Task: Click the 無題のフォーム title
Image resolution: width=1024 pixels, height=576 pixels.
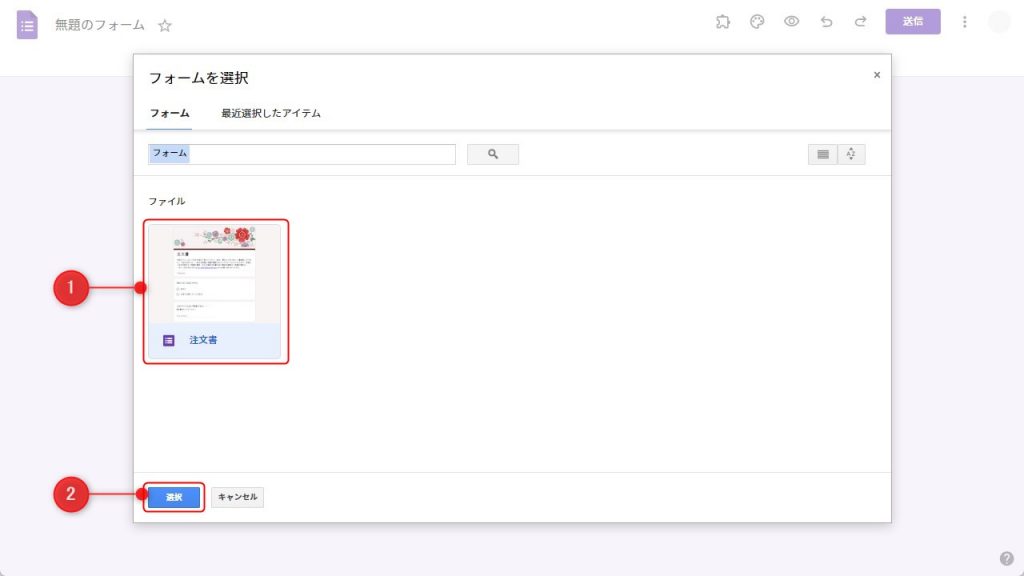Action: coord(100,25)
